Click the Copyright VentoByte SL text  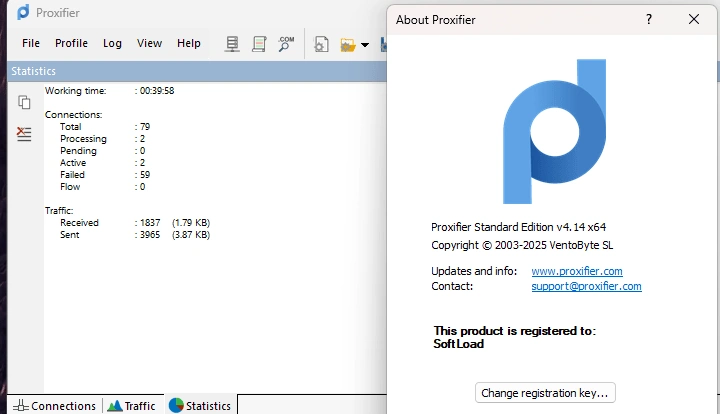[522, 245]
